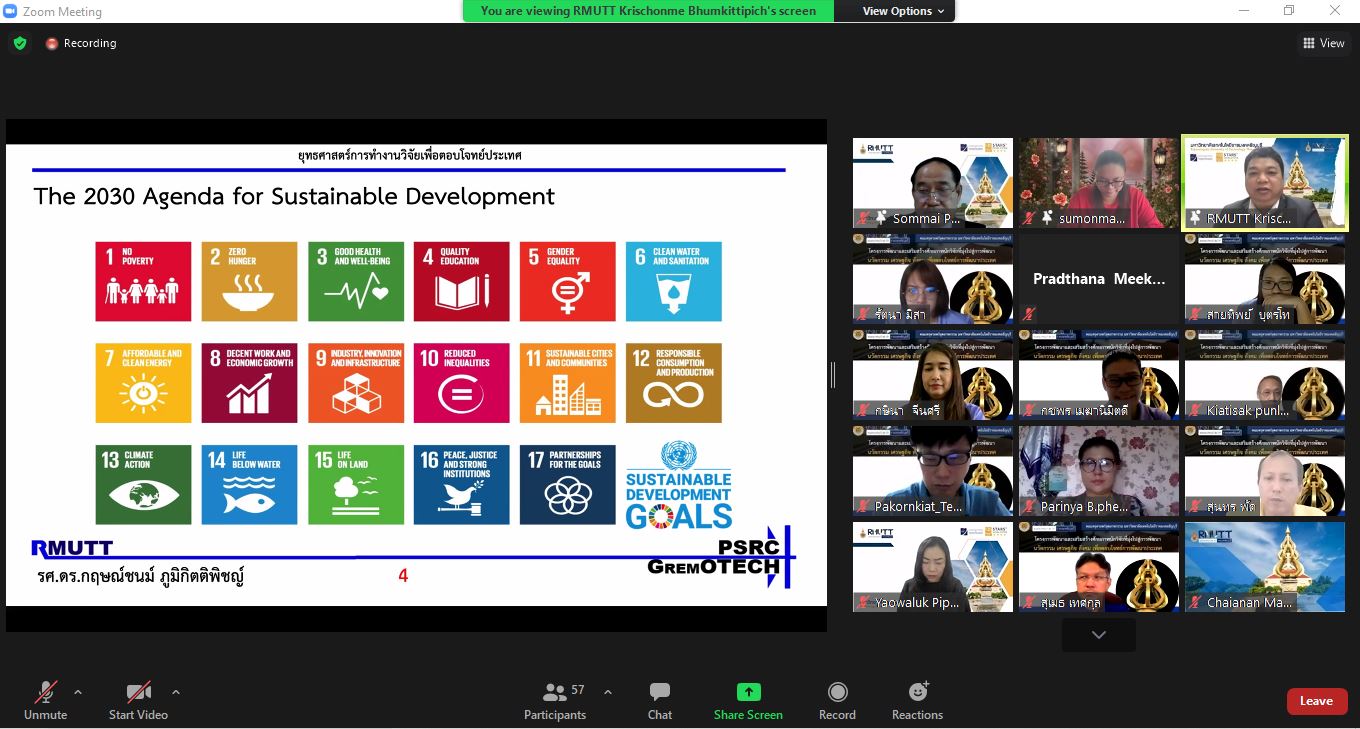The image size is (1360, 729).
Task: Click goal 13 Climate Action tile
Action: pyautogui.click(x=143, y=485)
